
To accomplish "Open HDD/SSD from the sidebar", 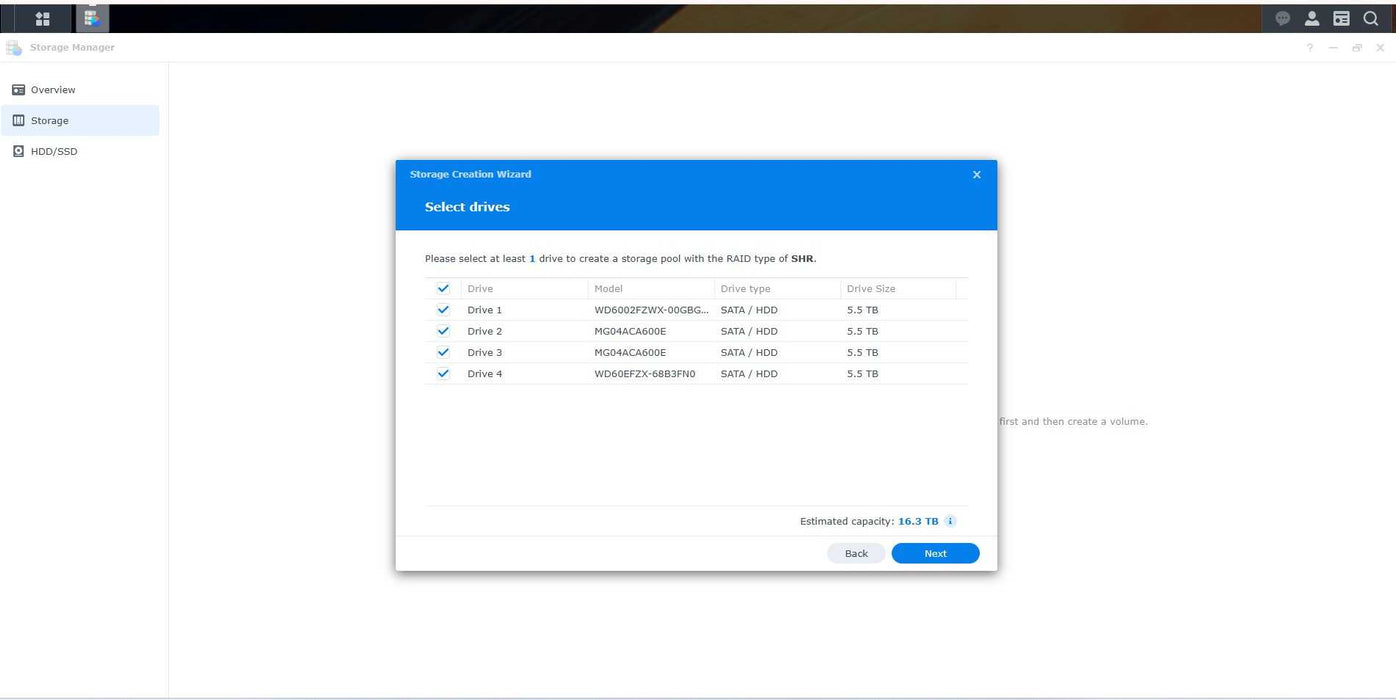I will (52, 151).
